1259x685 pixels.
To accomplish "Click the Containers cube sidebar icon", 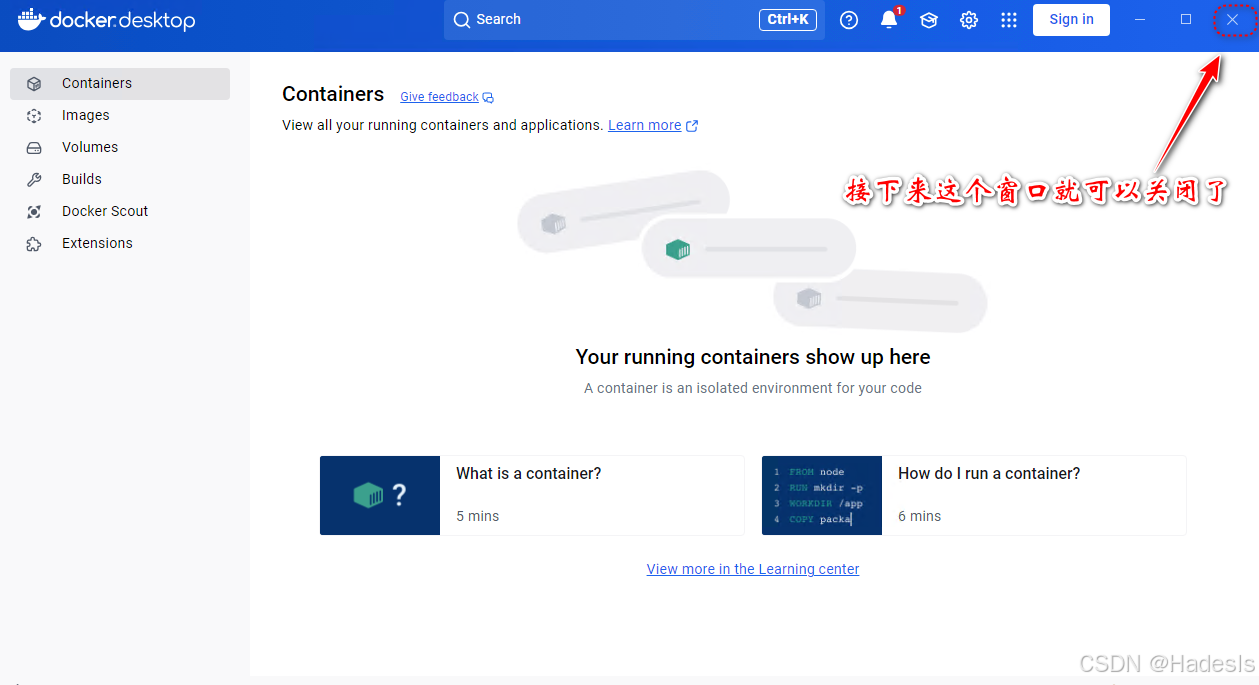I will tap(34, 84).
